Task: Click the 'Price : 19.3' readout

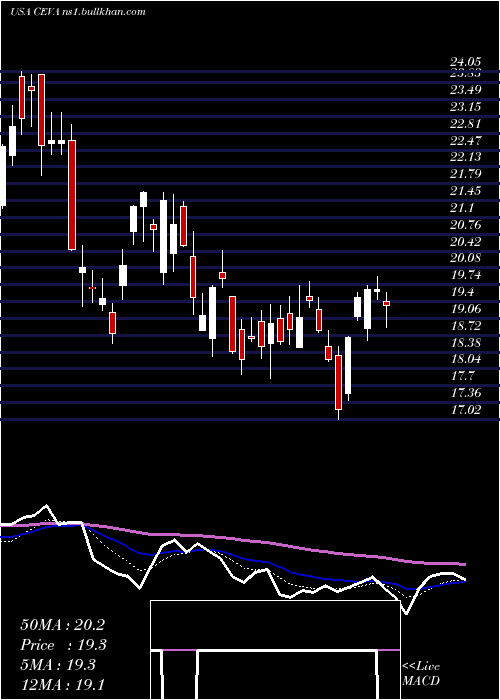Action: (64, 645)
